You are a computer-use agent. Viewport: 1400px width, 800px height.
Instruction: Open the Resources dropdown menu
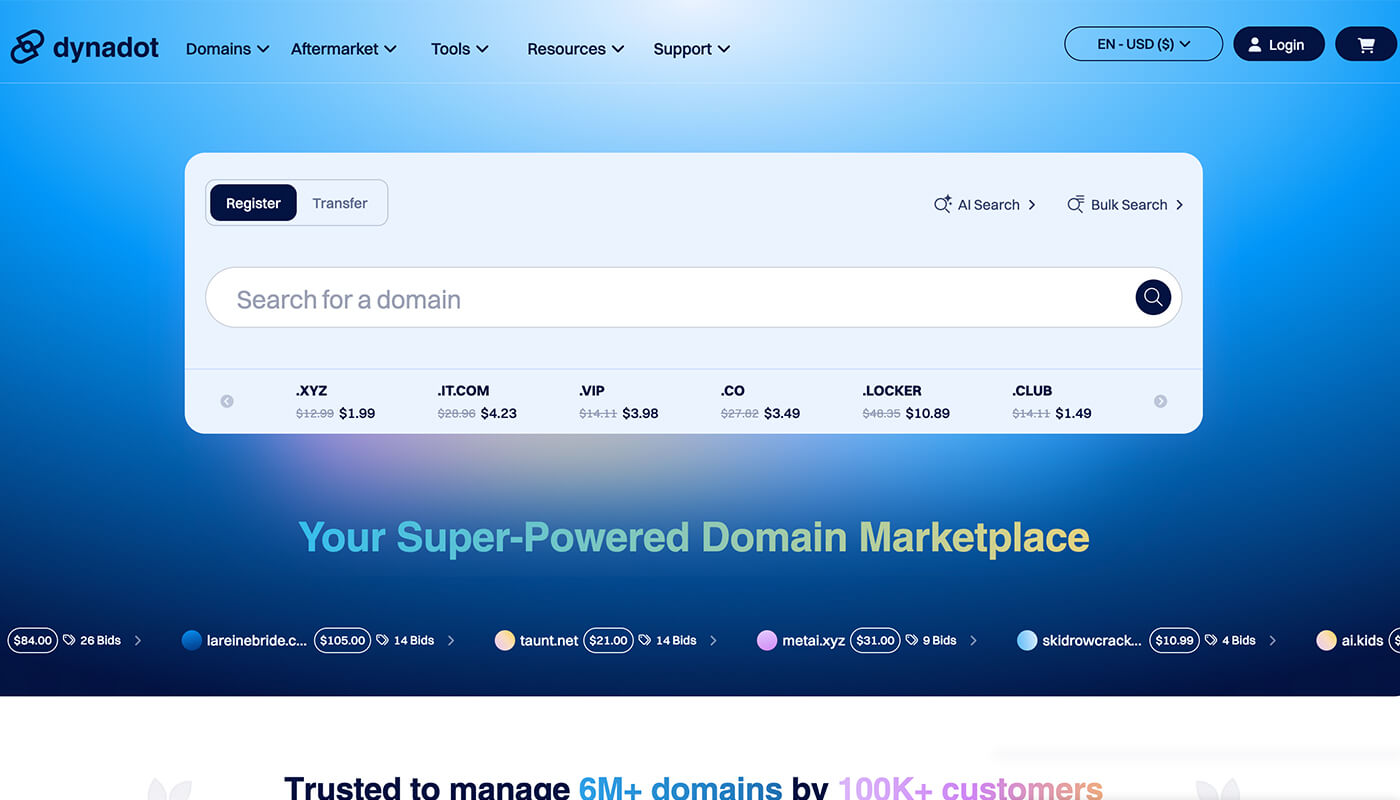pos(575,48)
